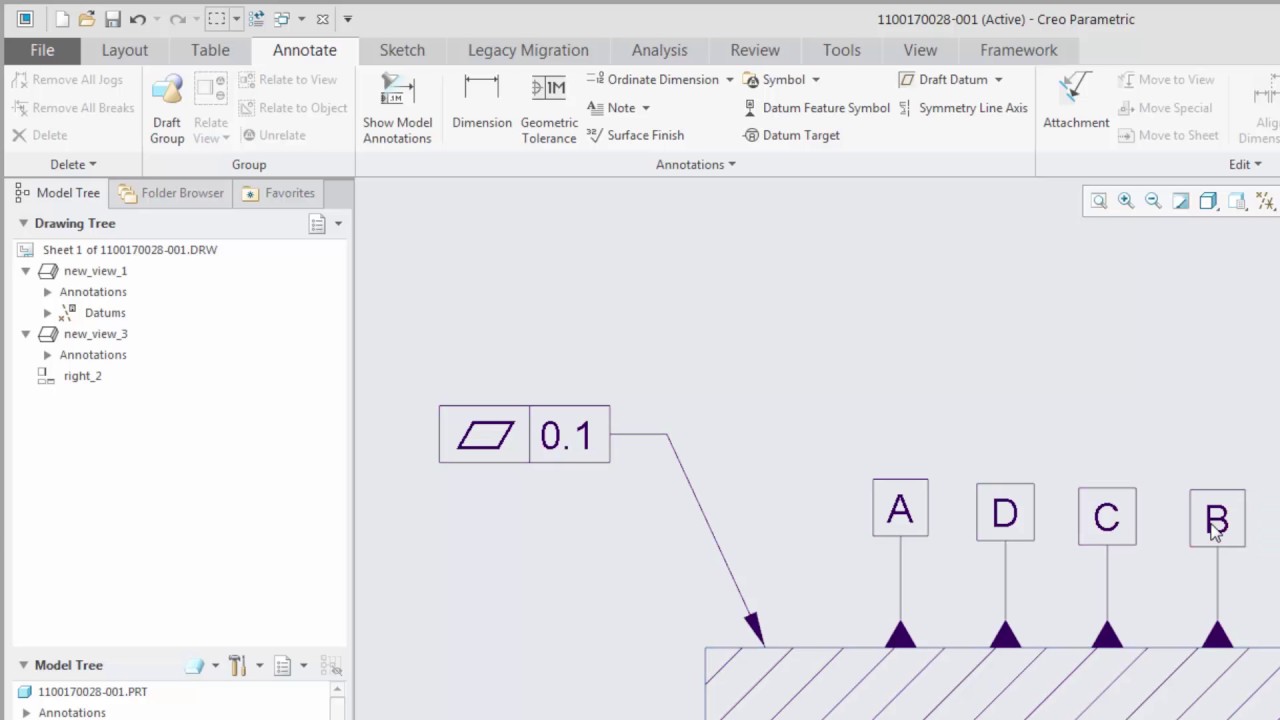Save the drawing with the floppy disk icon
Image resolution: width=1280 pixels, height=720 pixels.
pos(112,19)
